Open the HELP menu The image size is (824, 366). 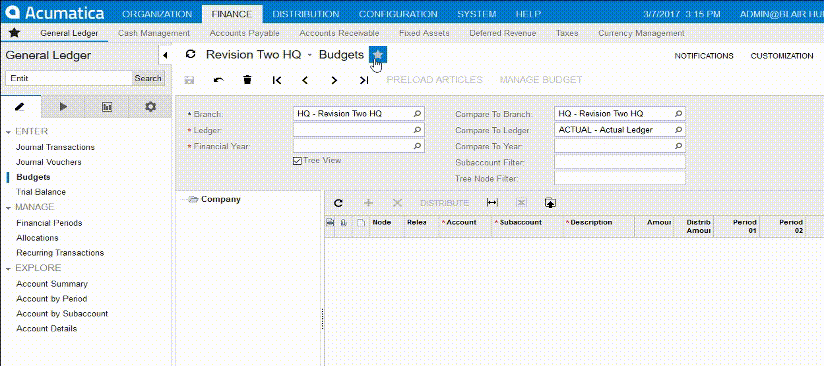coord(529,14)
